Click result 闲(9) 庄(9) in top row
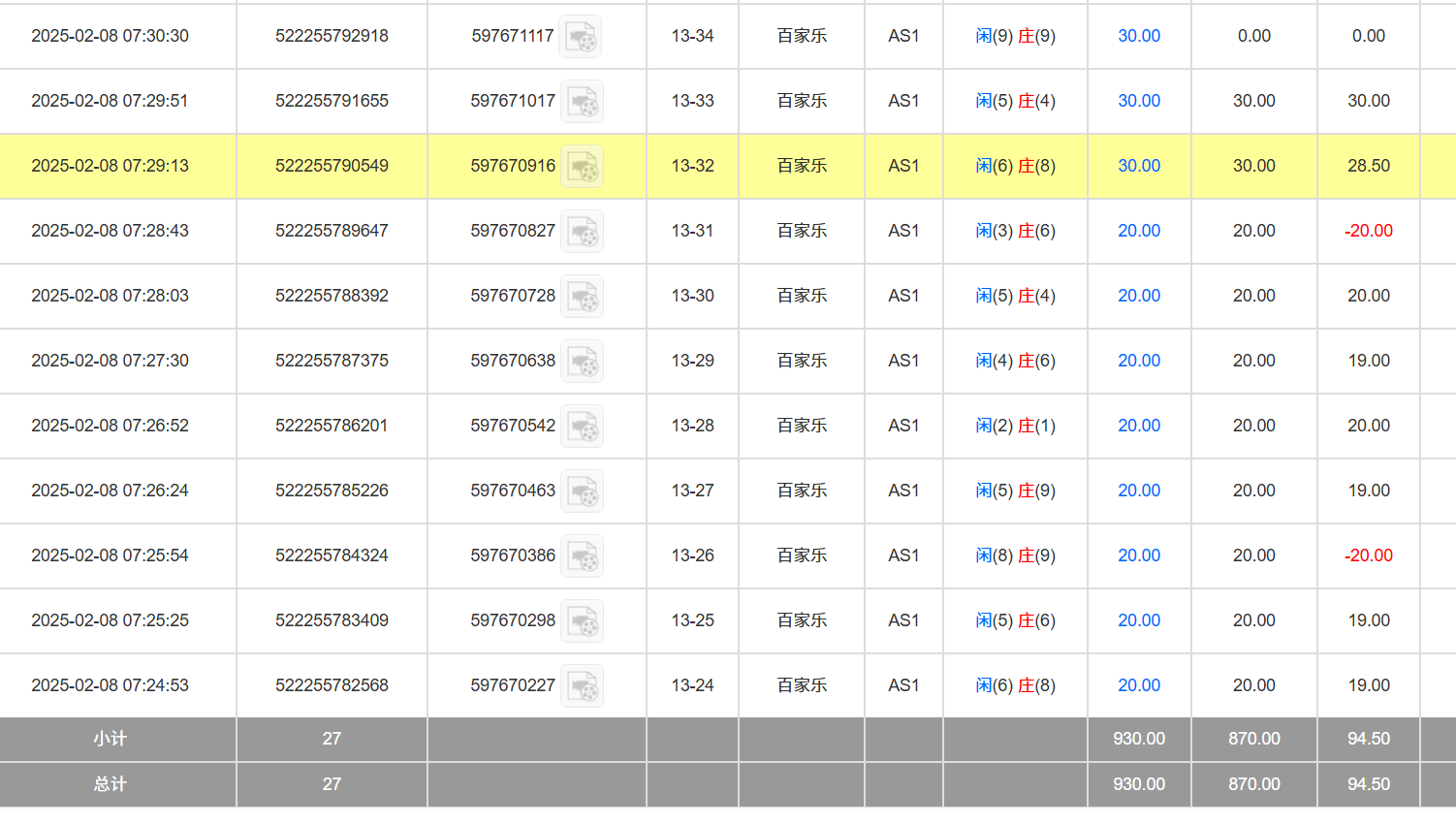This screenshot has width=1456, height=825. 1015,36
